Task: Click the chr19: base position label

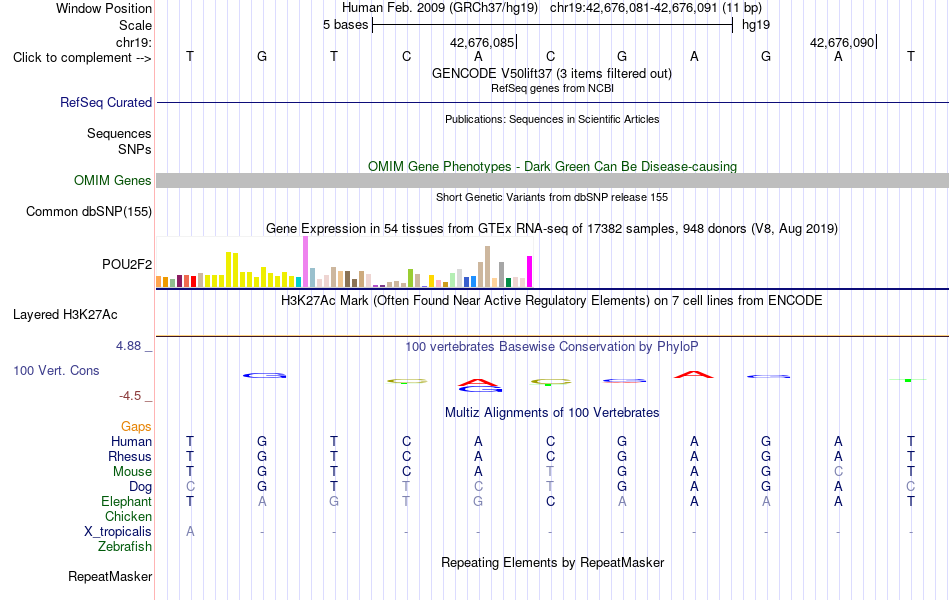Action: tap(133, 42)
